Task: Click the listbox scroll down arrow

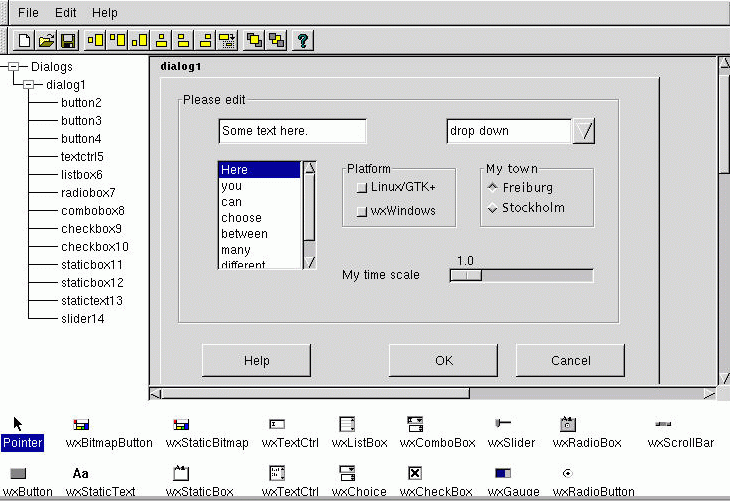Action: click(310, 262)
